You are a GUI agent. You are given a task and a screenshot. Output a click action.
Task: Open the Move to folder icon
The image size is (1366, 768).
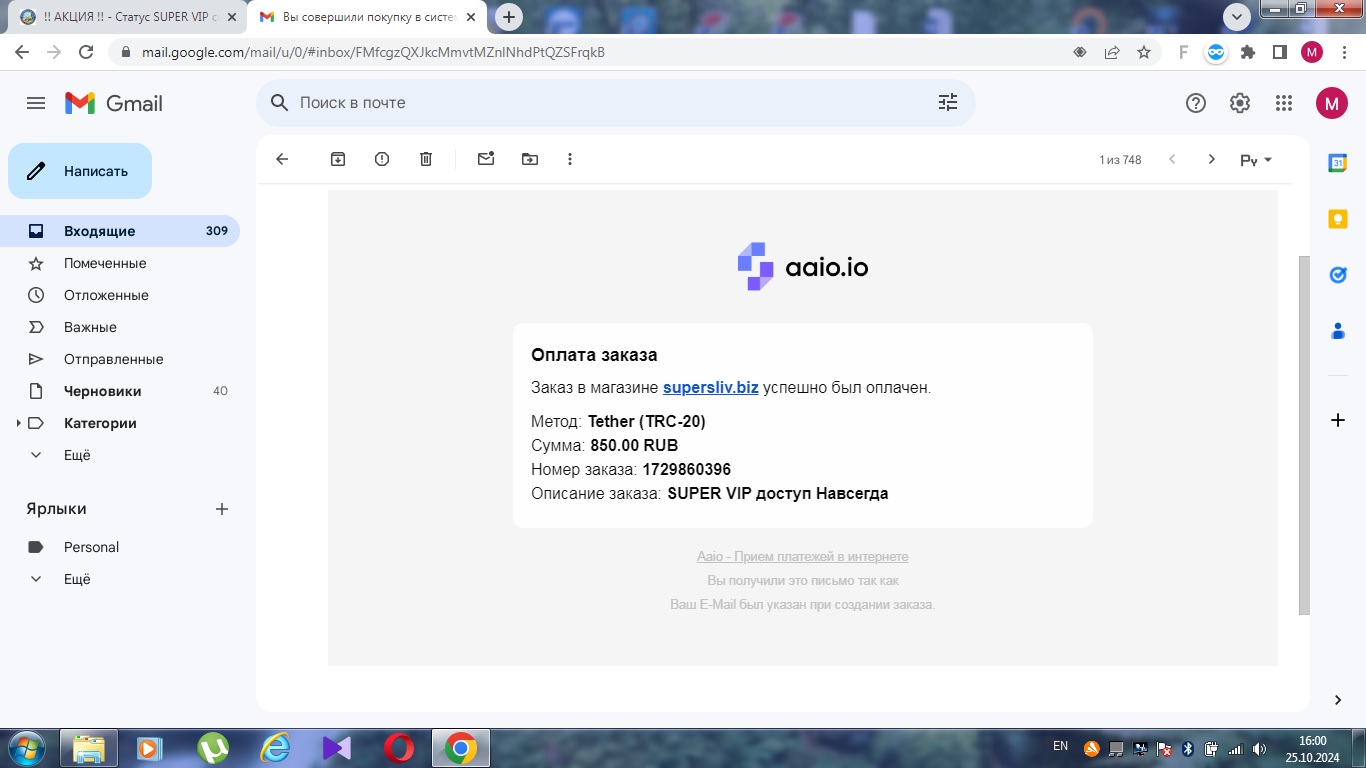pyautogui.click(x=530, y=159)
